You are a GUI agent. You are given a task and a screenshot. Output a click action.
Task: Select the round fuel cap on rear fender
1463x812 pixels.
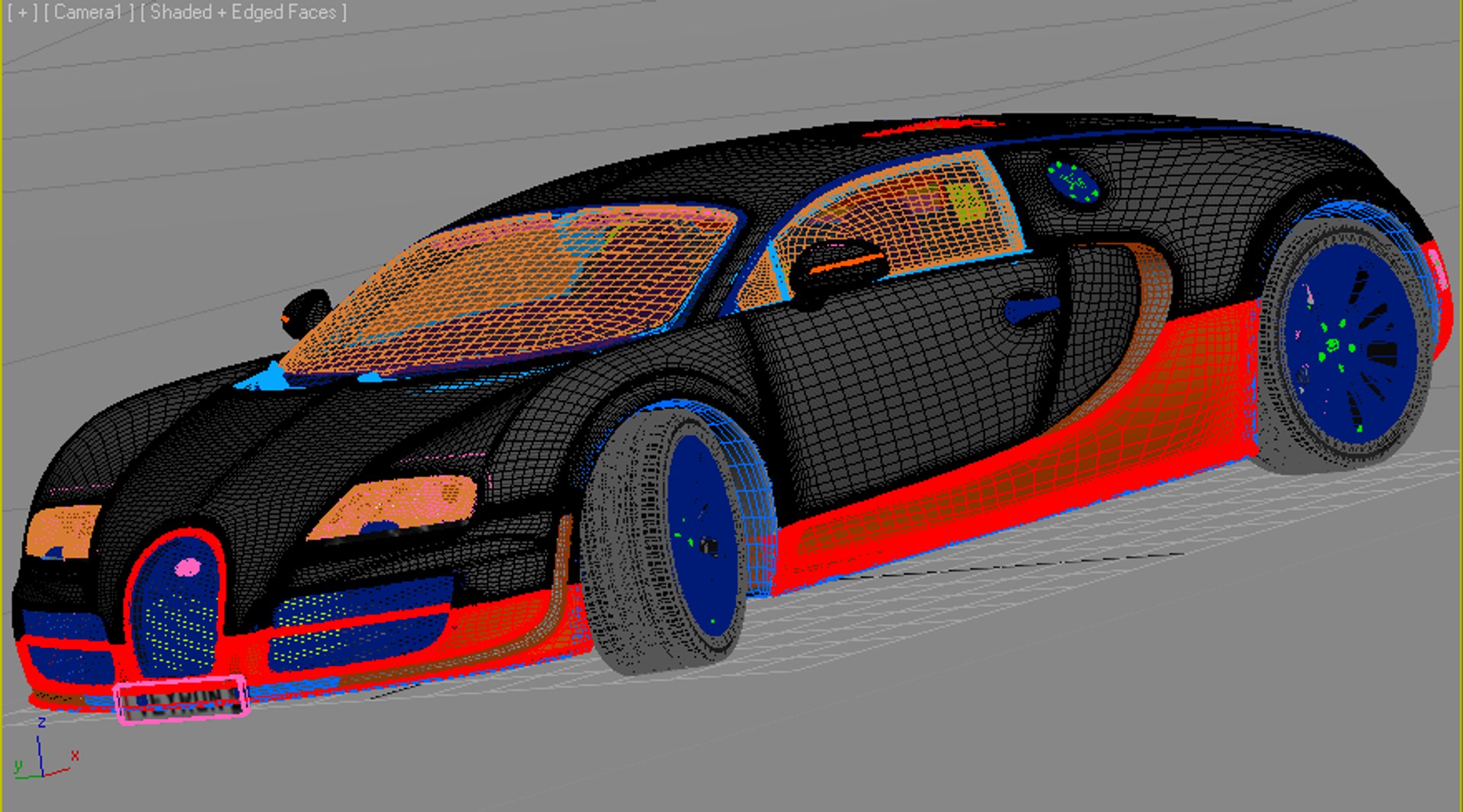click(x=1073, y=181)
